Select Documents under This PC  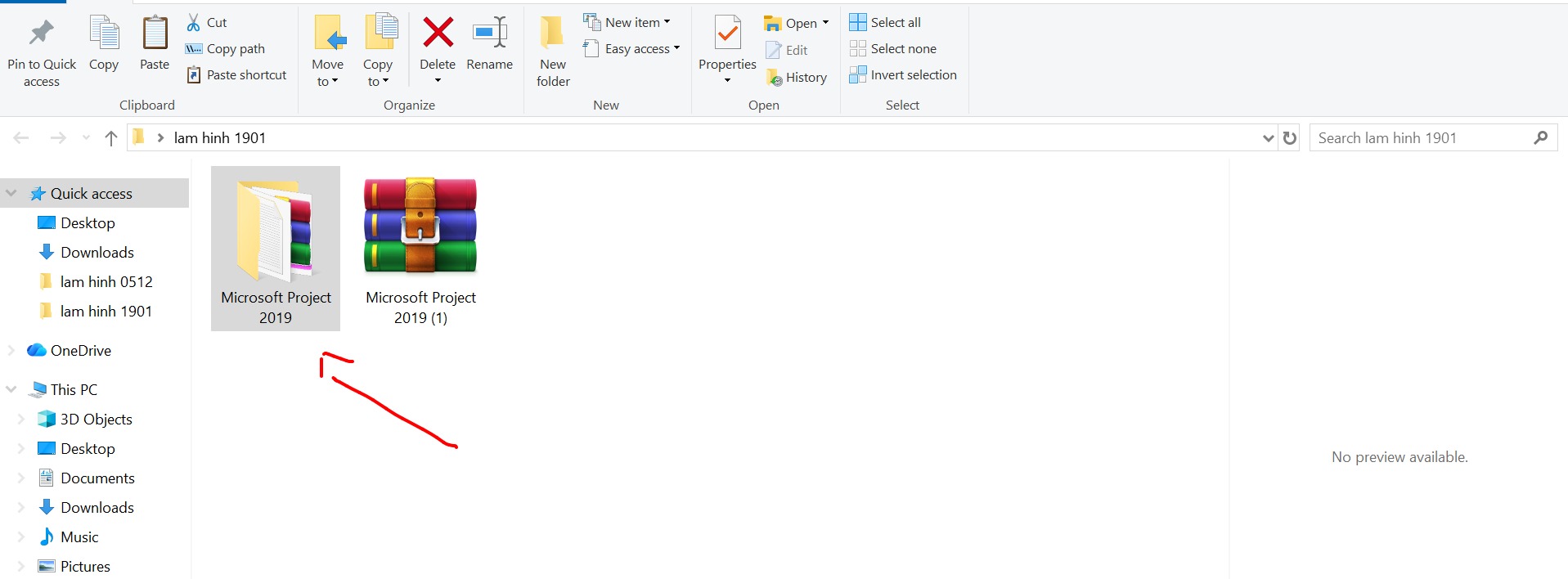tap(97, 478)
